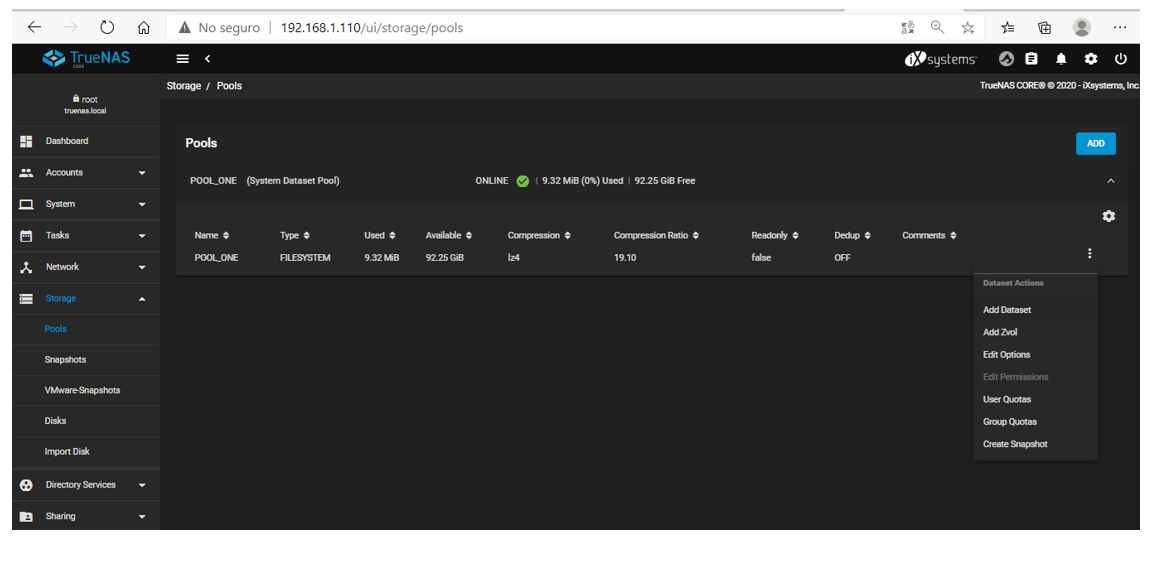
Task: Open browser three-dot settings menu
Action: pyautogui.click(x=1120, y=28)
